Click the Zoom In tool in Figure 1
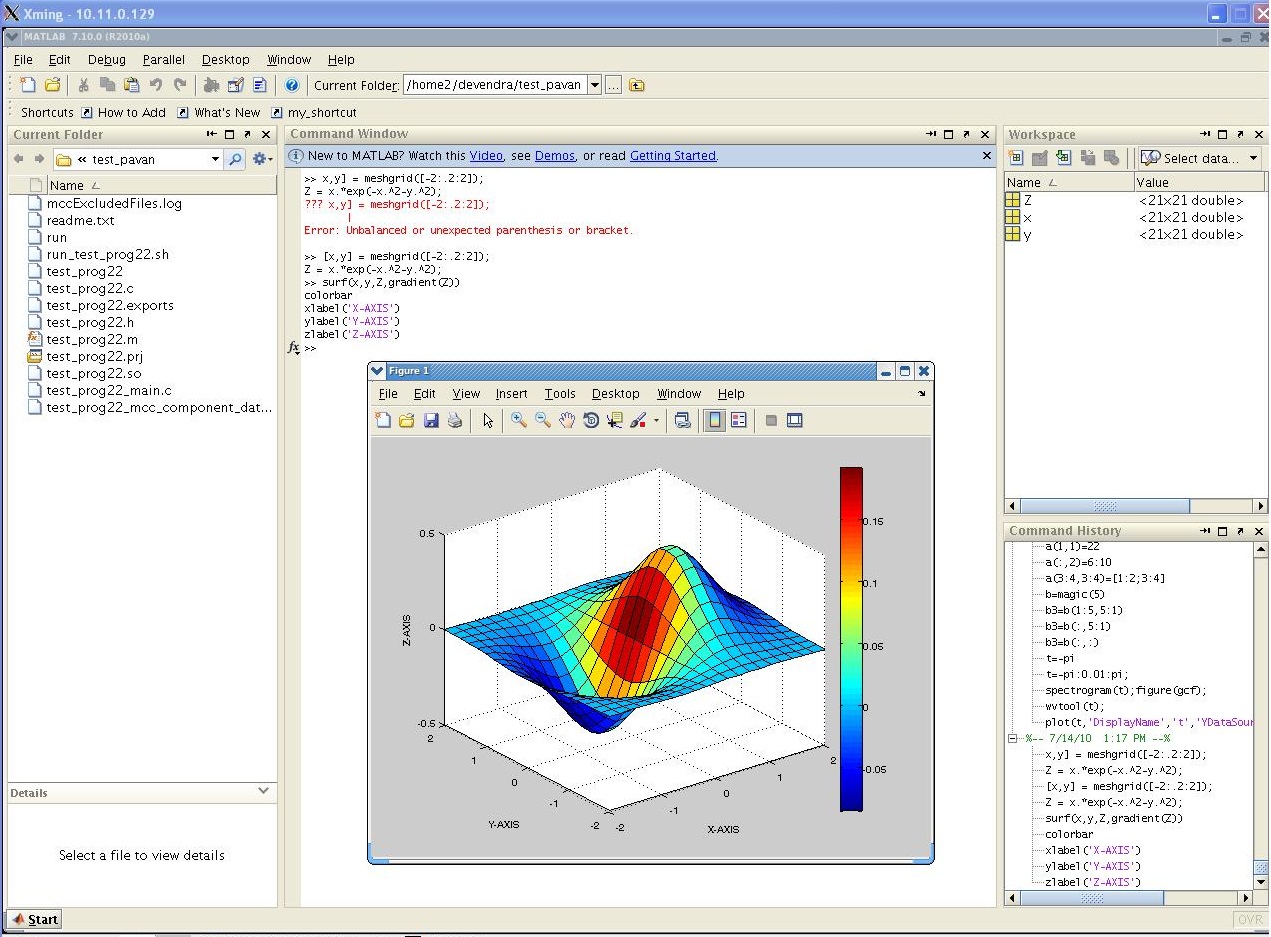 coord(518,421)
